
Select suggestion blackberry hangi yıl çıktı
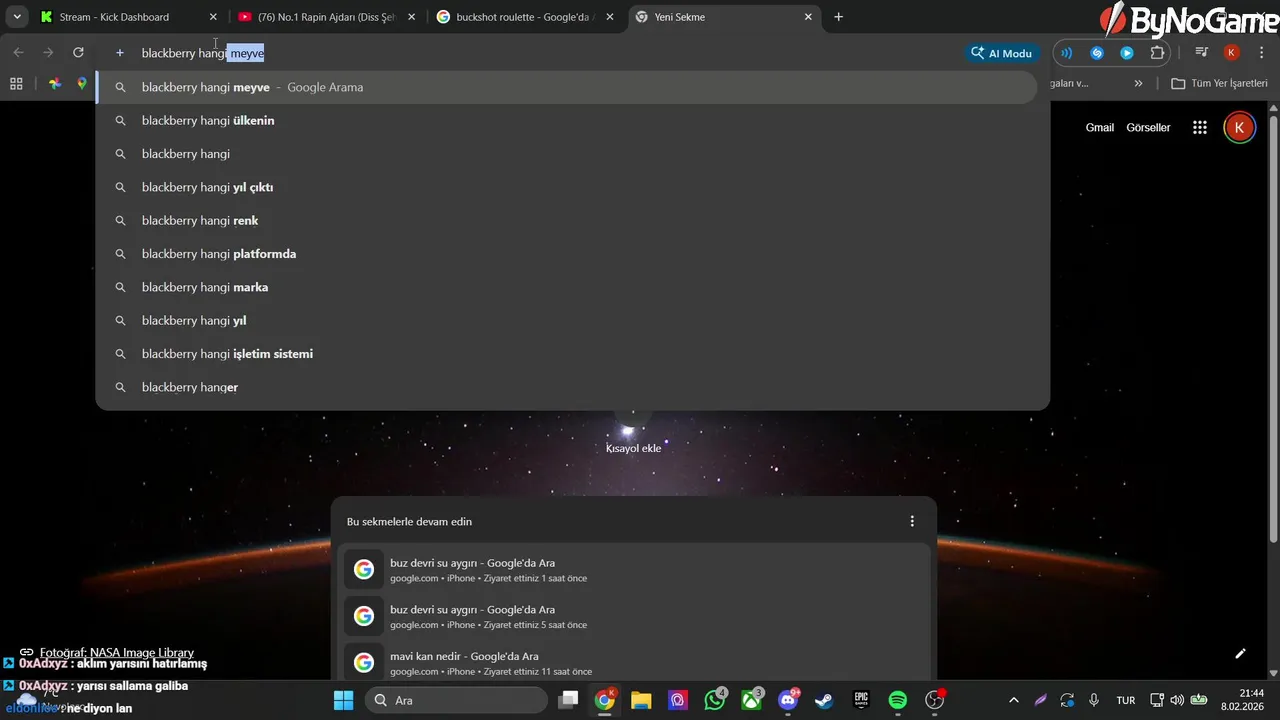tap(567, 187)
